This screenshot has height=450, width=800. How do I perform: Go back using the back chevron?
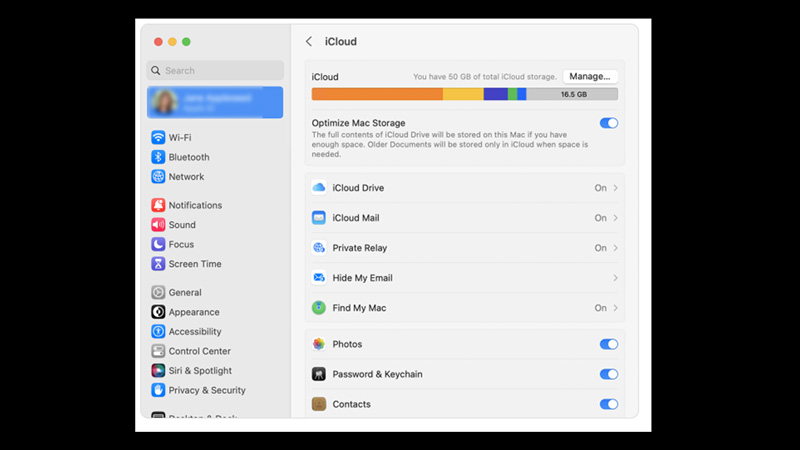[309, 41]
